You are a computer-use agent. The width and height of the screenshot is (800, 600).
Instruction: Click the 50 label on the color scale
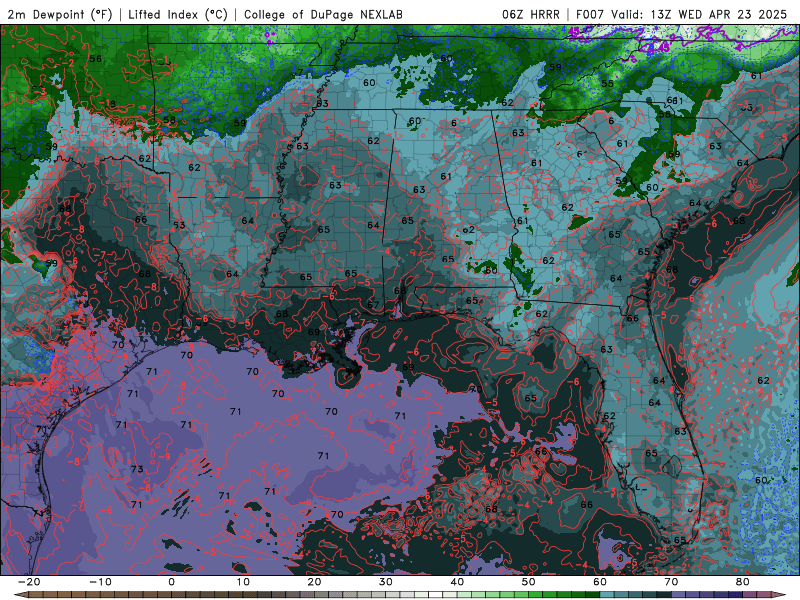tap(529, 582)
